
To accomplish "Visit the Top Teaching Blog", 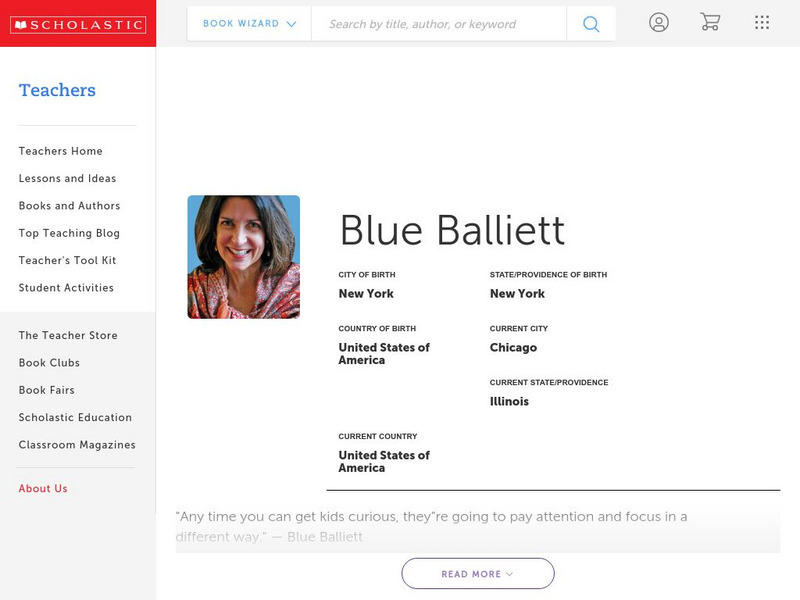I will pos(66,233).
